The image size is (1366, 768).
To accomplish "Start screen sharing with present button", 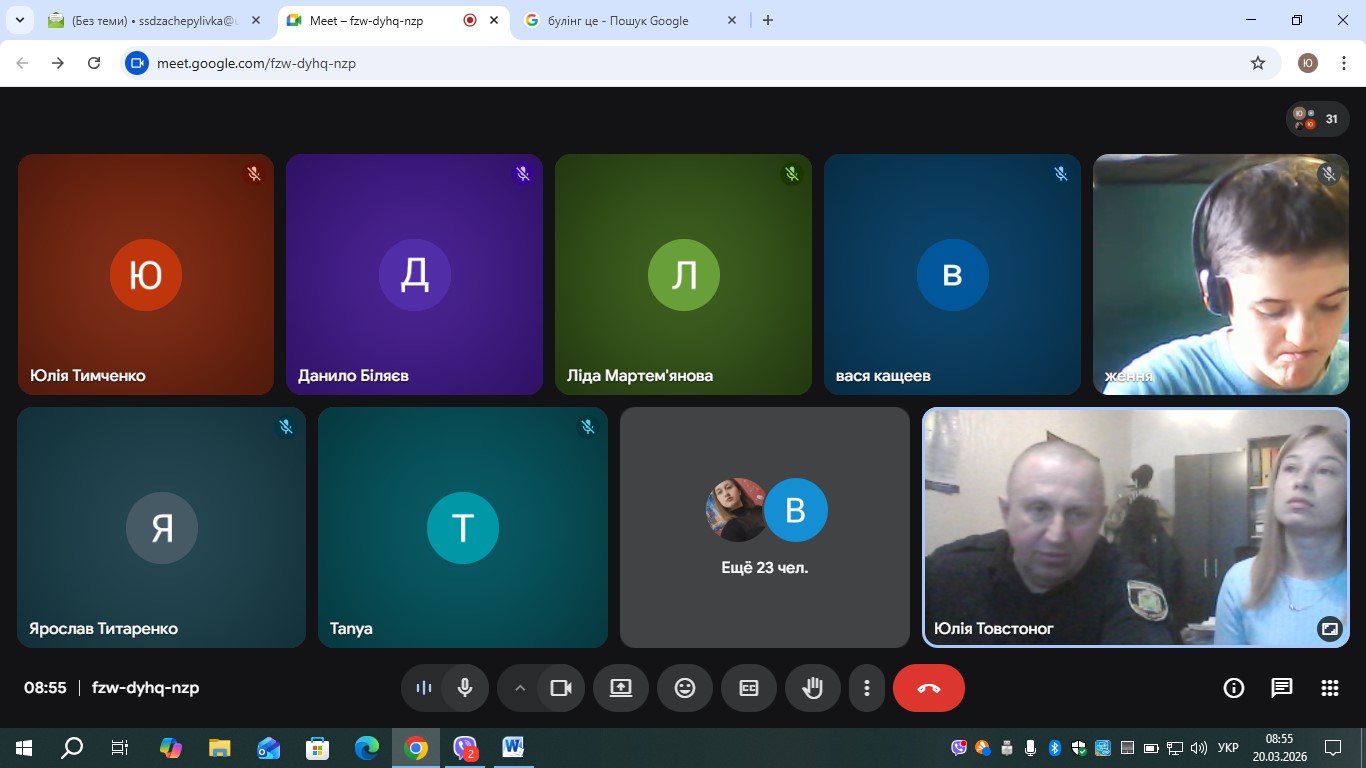I will [x=621, y=688].
